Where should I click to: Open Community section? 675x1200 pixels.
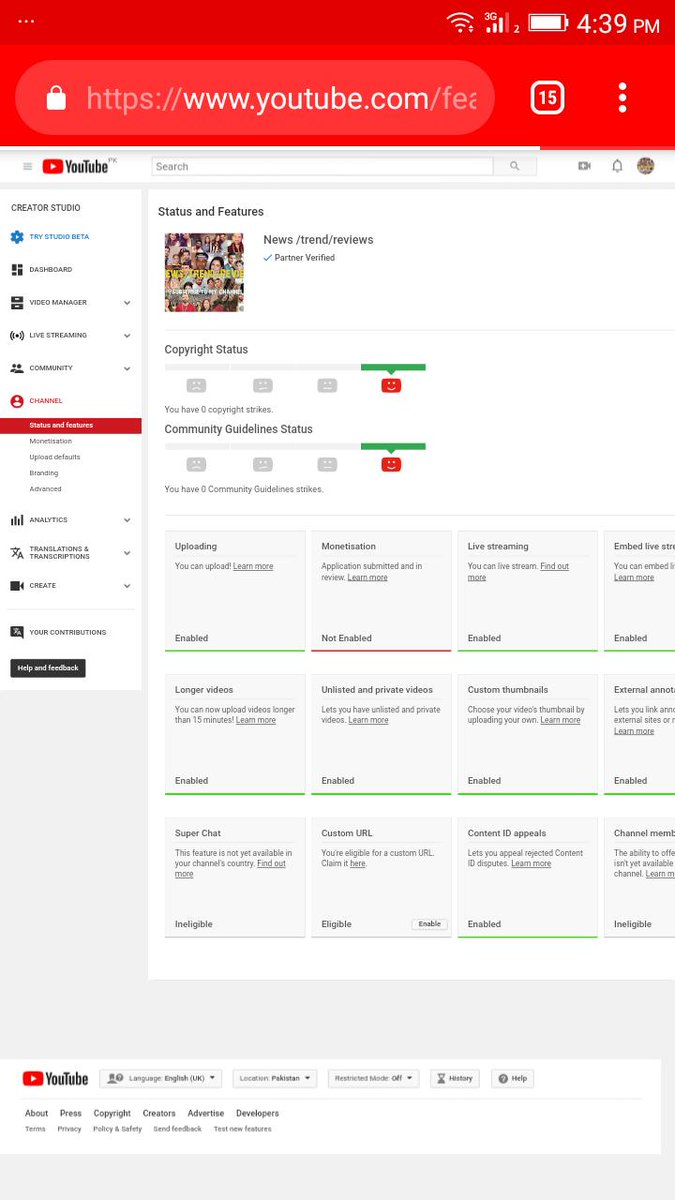click(x=50, y=368)
